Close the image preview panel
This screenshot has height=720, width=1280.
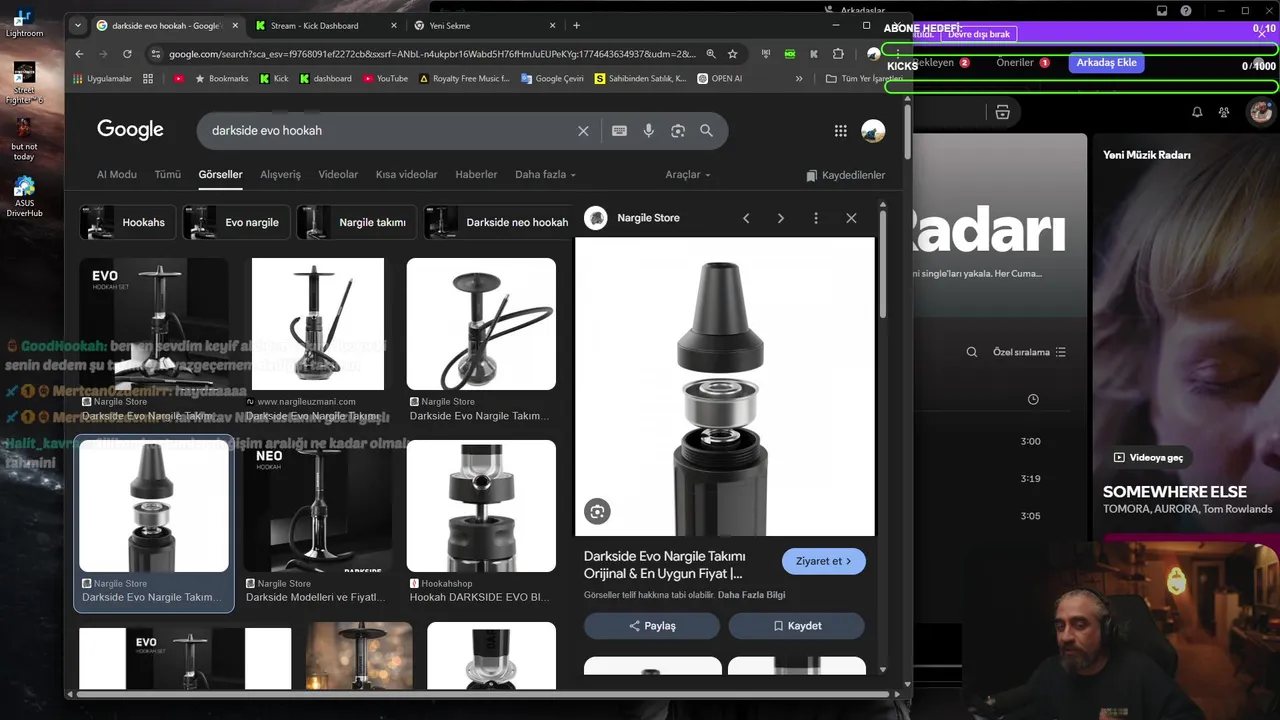pos(851,218)
